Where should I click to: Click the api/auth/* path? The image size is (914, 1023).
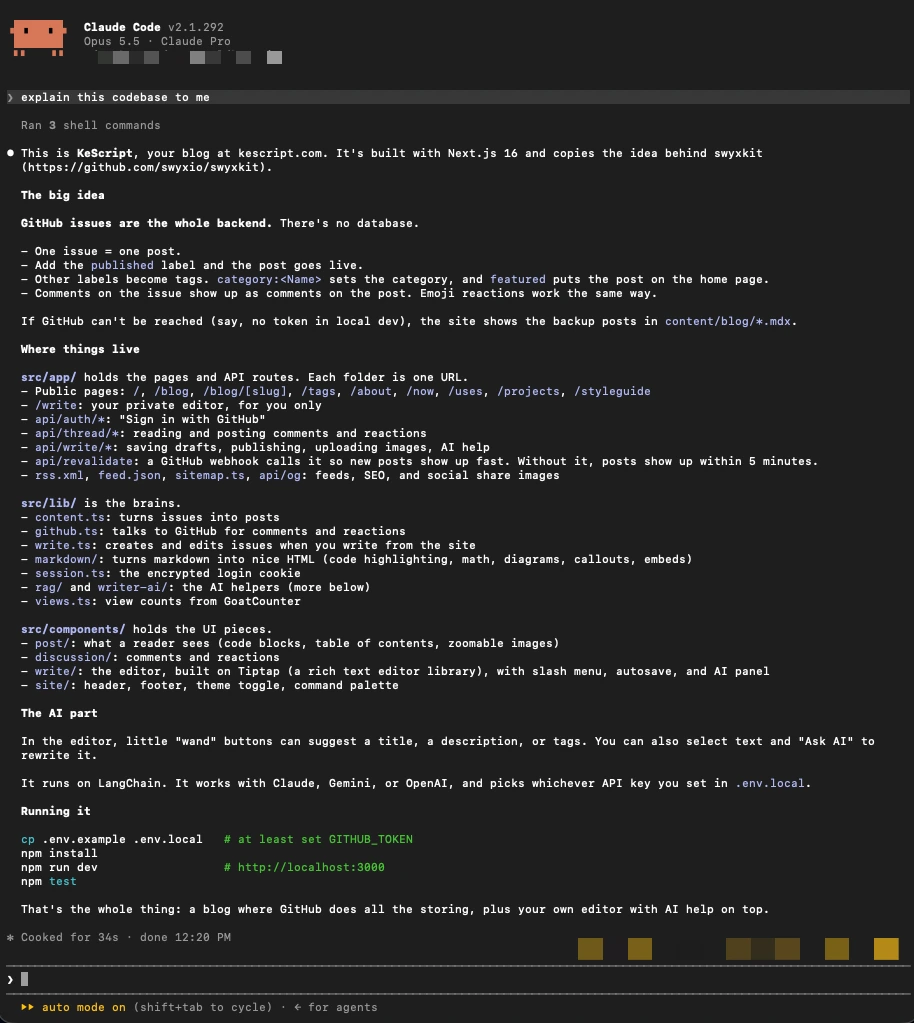tap(70, 419)
